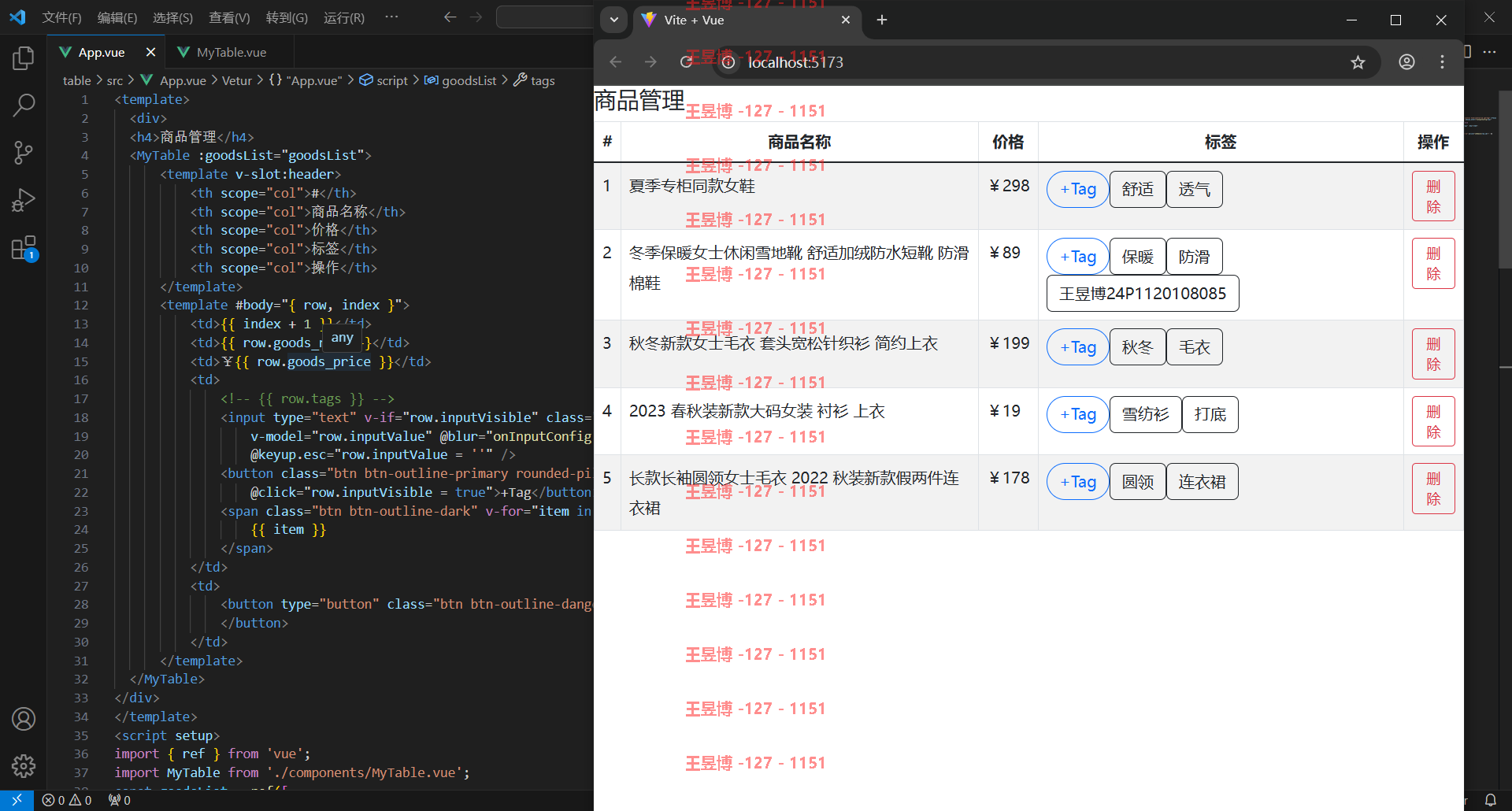
Task: Click the browser forward arrow
Action: pyautogui.click(x=650, y=62)
